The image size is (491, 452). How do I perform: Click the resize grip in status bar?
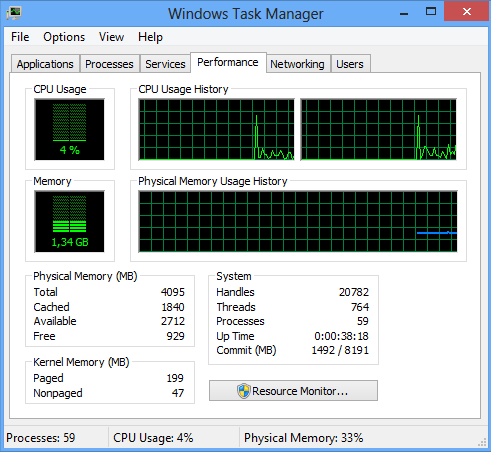click(482, 443)
